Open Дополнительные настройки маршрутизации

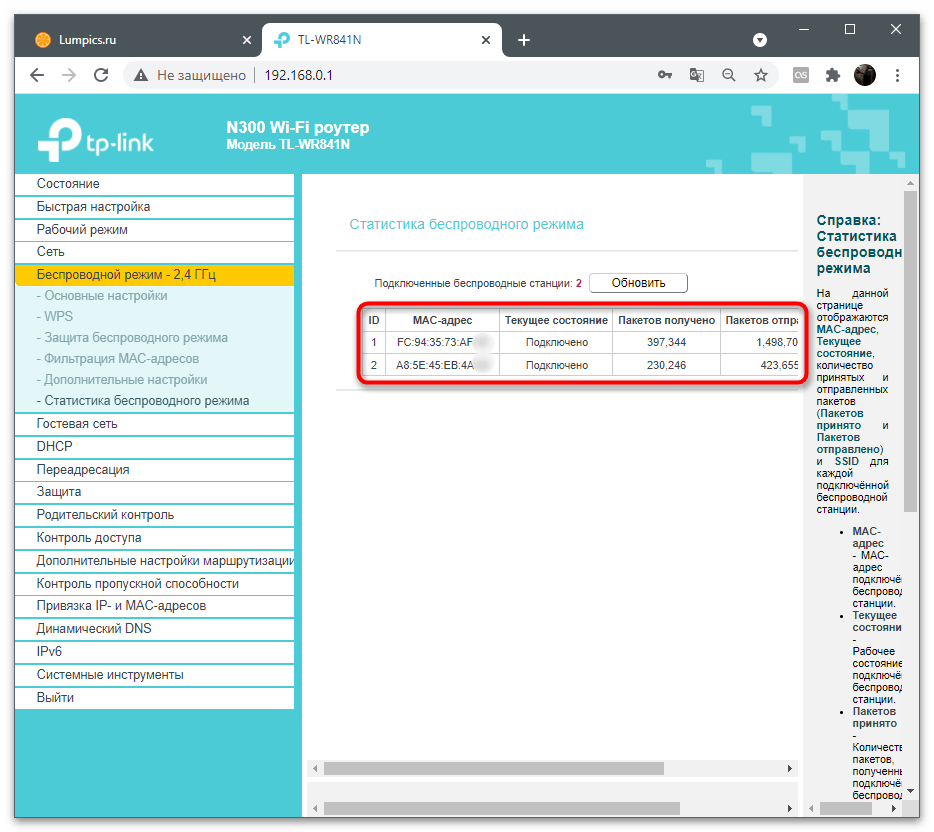click(154, 560)
